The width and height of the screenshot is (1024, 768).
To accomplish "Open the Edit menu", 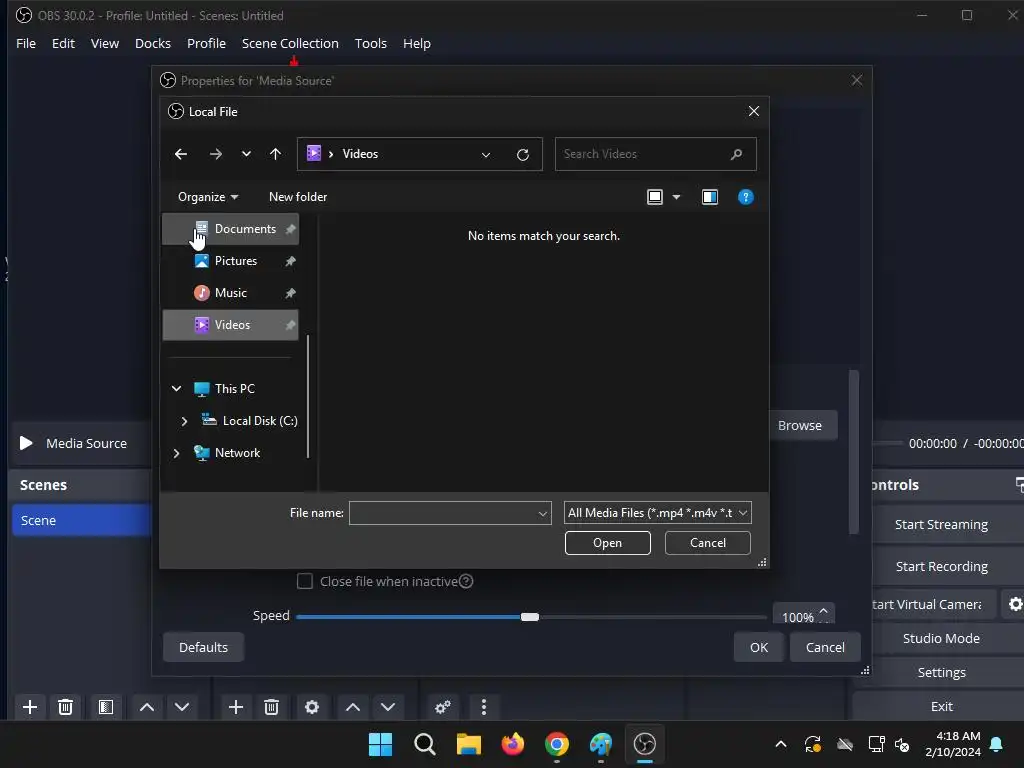I will coord(63,43).
